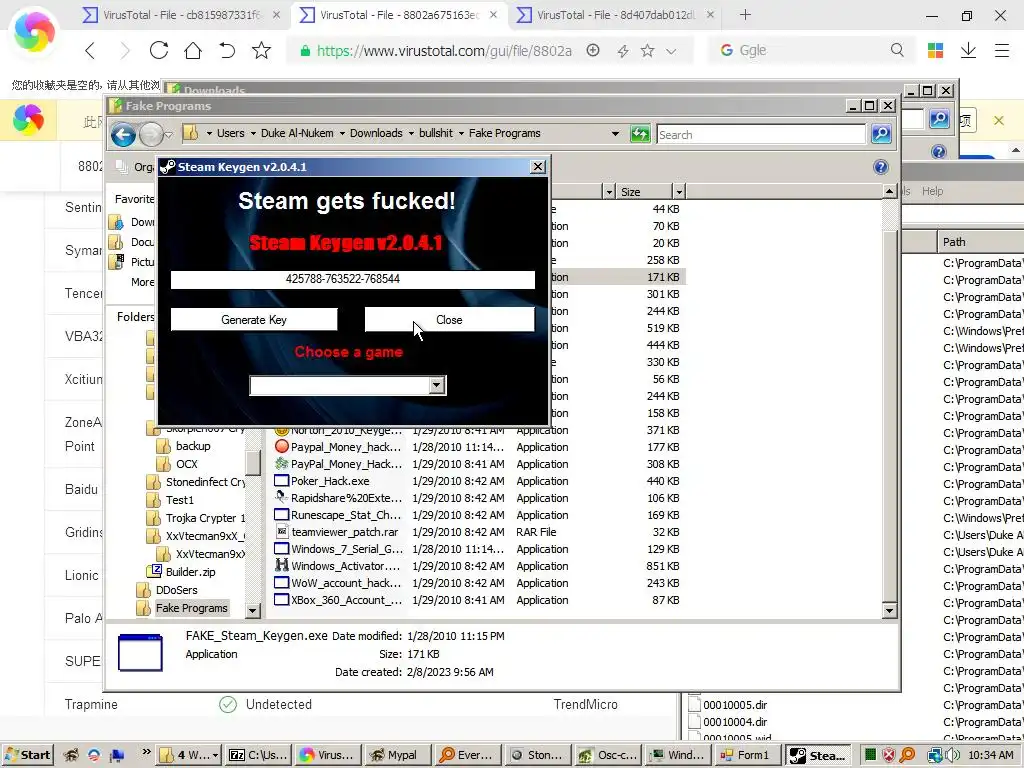This screenshot has height=768, width=1024.
Task: Click Users in the address breadcrumb
Action: [x=231, y=133]
